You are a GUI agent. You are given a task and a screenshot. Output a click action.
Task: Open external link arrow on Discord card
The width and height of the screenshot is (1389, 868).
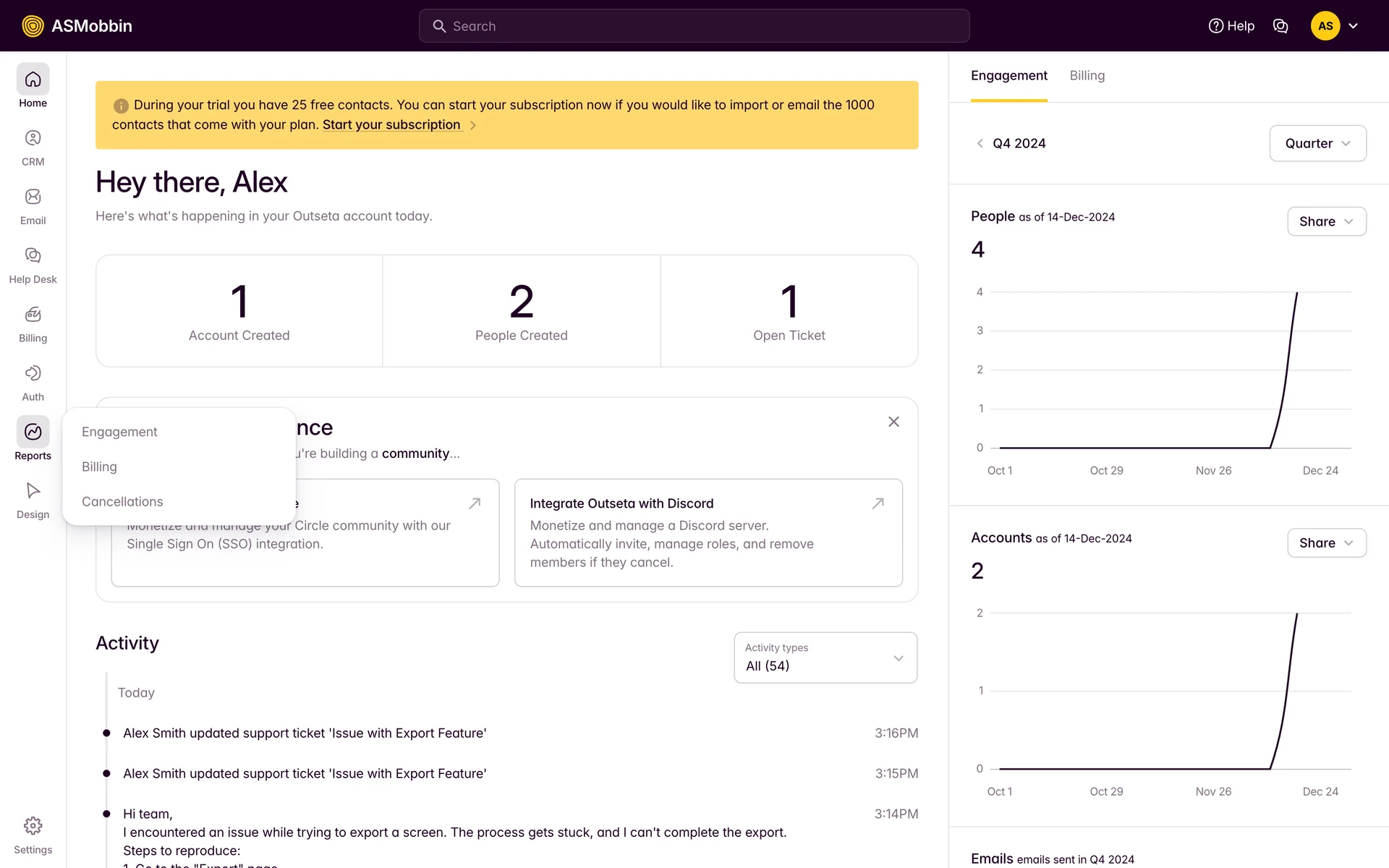pos(878,503)
